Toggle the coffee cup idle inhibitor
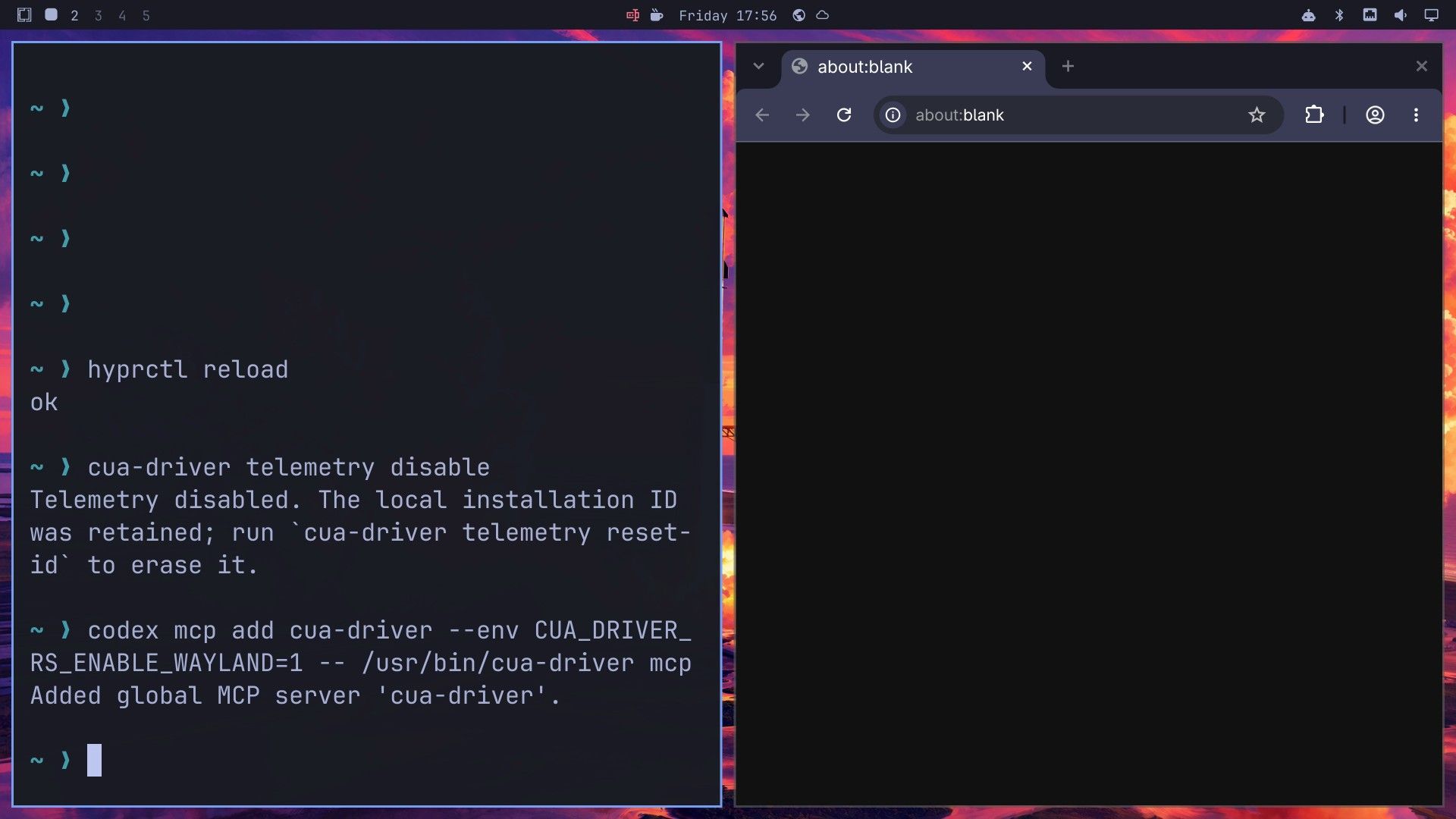Viewport: 1456px width, 819px height. point(657,15)
